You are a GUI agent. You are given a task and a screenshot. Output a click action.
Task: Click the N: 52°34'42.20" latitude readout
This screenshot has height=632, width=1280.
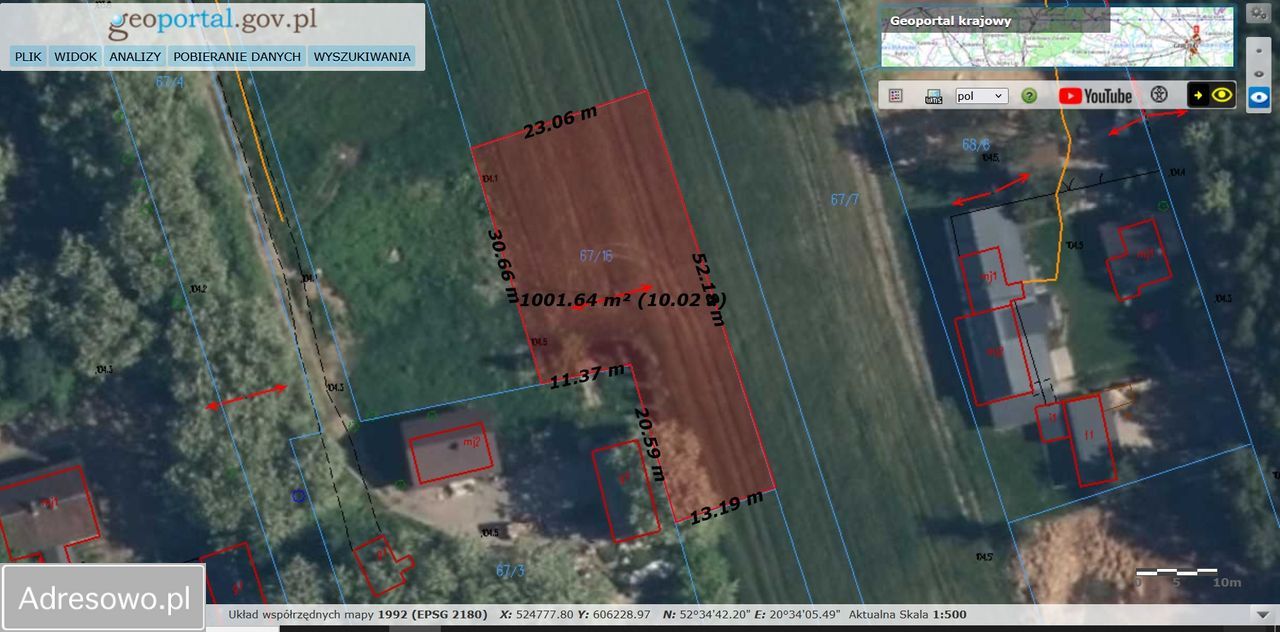[x=708, y=614]
